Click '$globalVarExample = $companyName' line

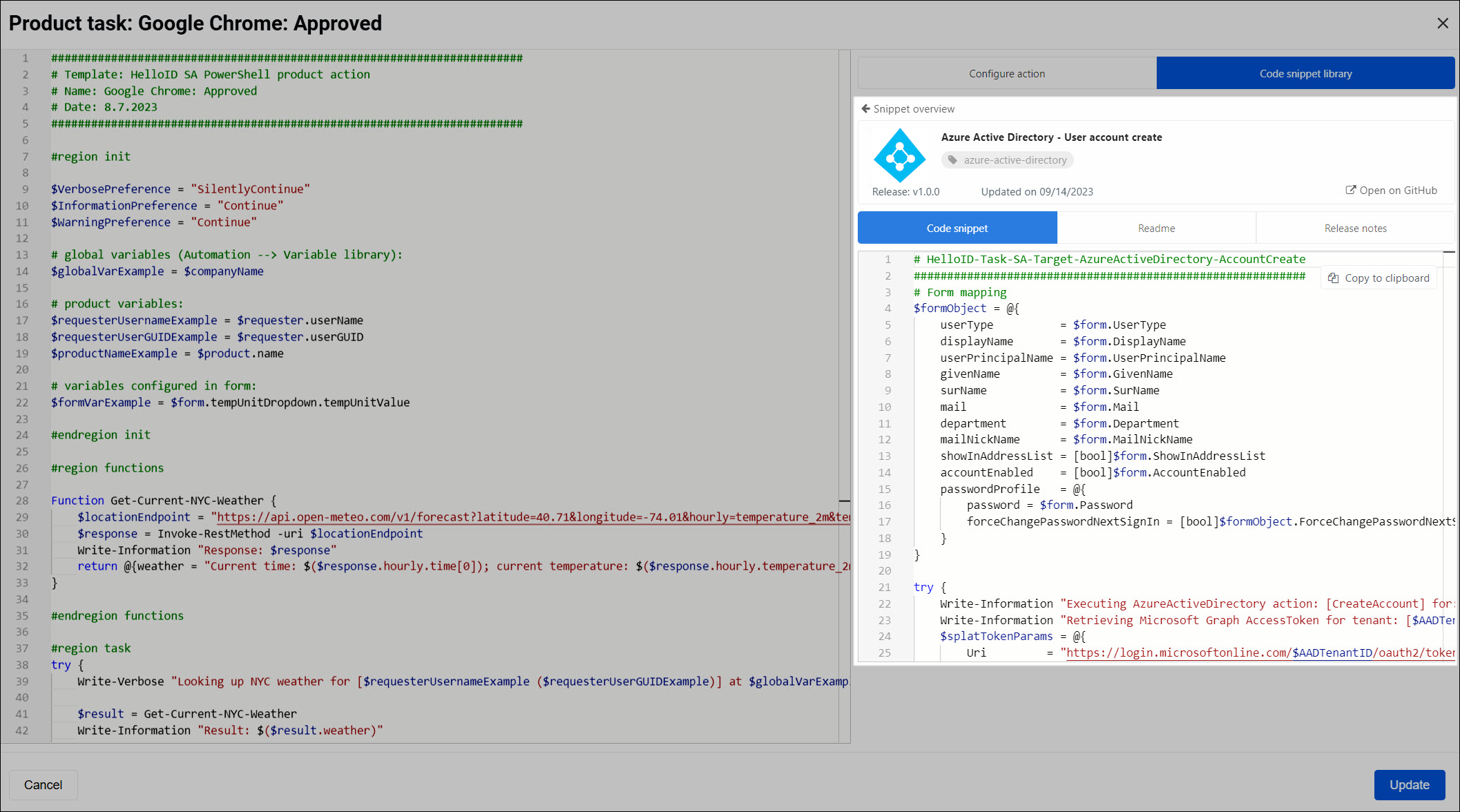point(157,271)
